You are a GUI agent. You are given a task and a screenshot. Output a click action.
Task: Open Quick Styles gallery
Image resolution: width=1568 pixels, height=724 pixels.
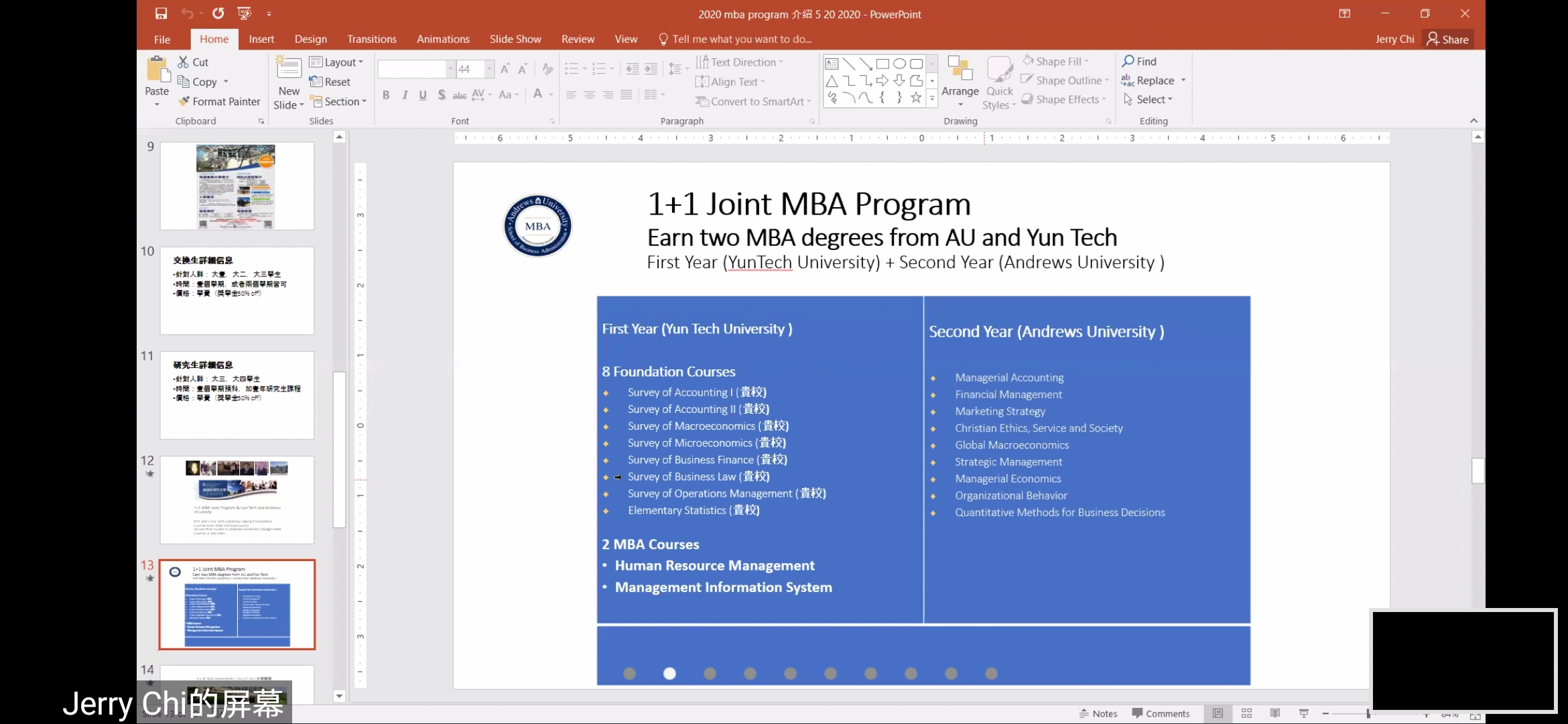coord(999,83)
